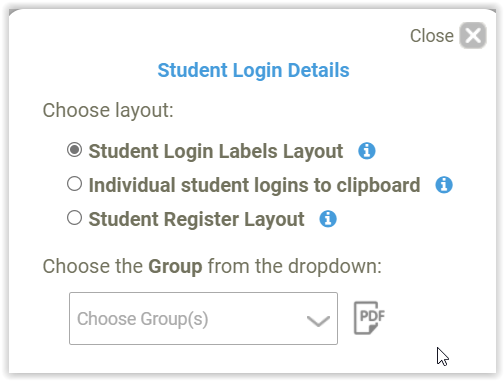The width and height of the screenshot is (504, 381).
Task: Click the "Choose Group(s)" placeholder text
Action: [143, 319]
